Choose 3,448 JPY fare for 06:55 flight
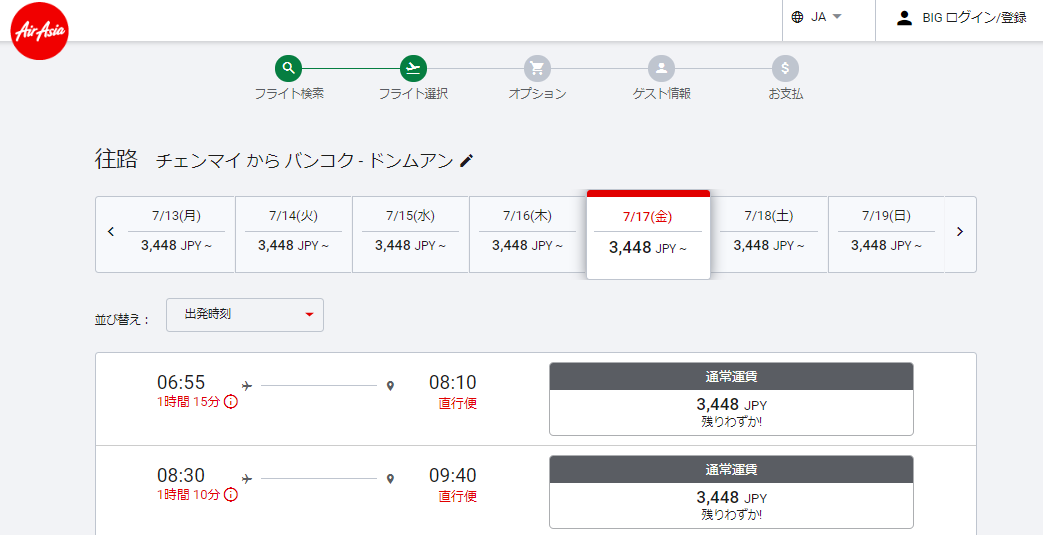Viewport: 1043px width, 535px height. [731, 399]
